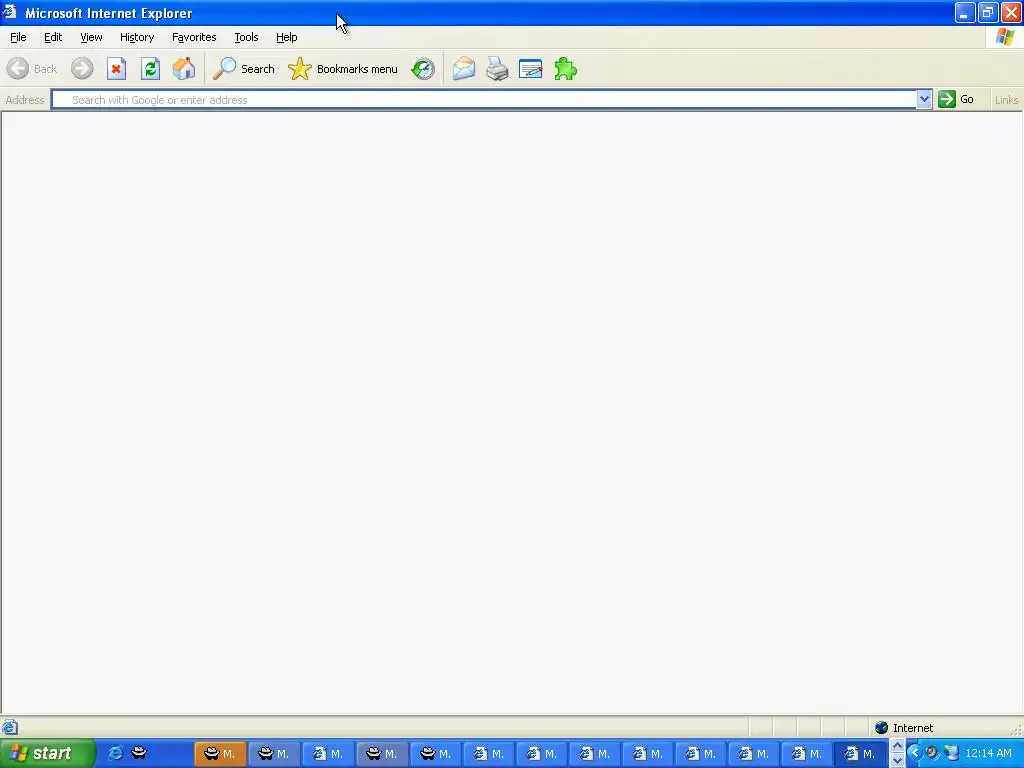1024x768 pixels.
Task: Click the Windows flag logo throbber
Action: coord(1005,37)
